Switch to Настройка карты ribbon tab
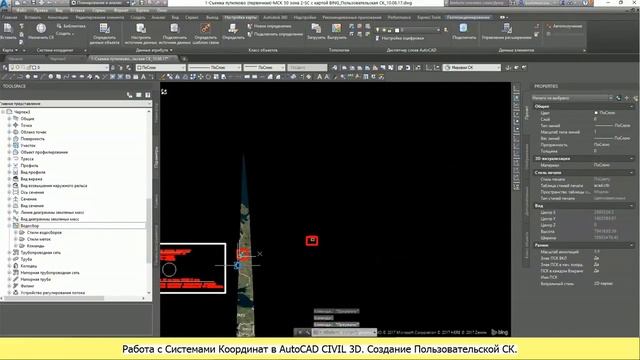640x360 pixels. pos(240,18)
